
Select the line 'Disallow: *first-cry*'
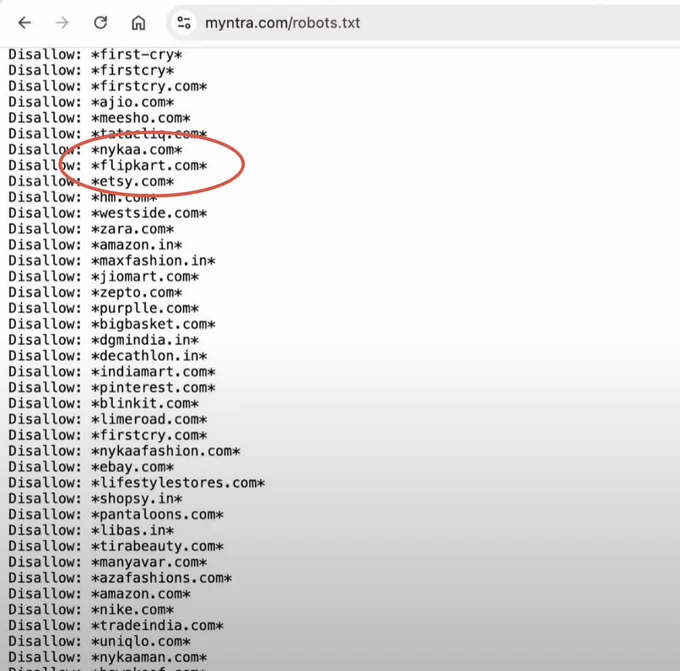click(x=95, y=55)
